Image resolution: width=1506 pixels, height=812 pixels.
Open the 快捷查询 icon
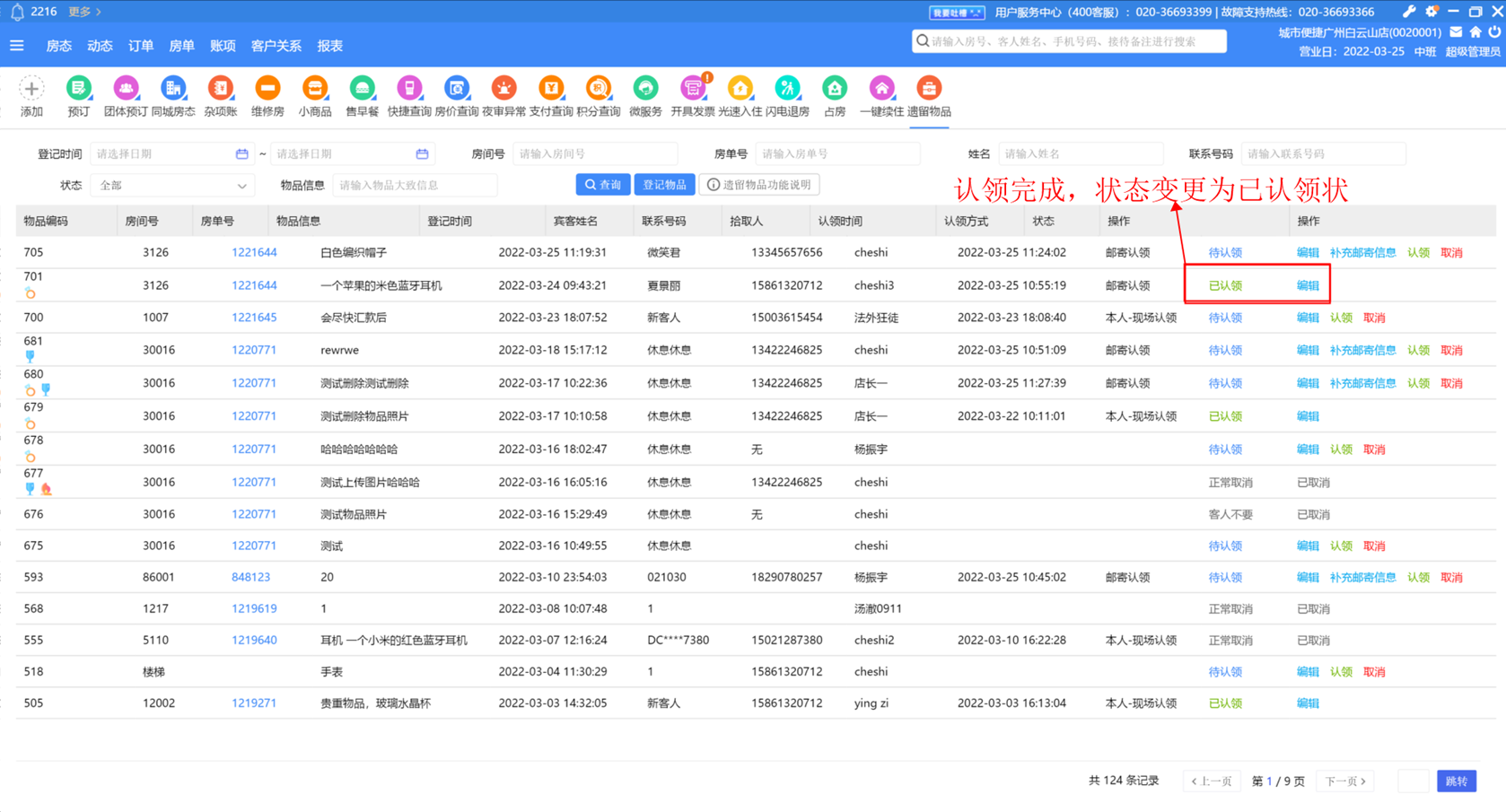(x=409, y=89)
